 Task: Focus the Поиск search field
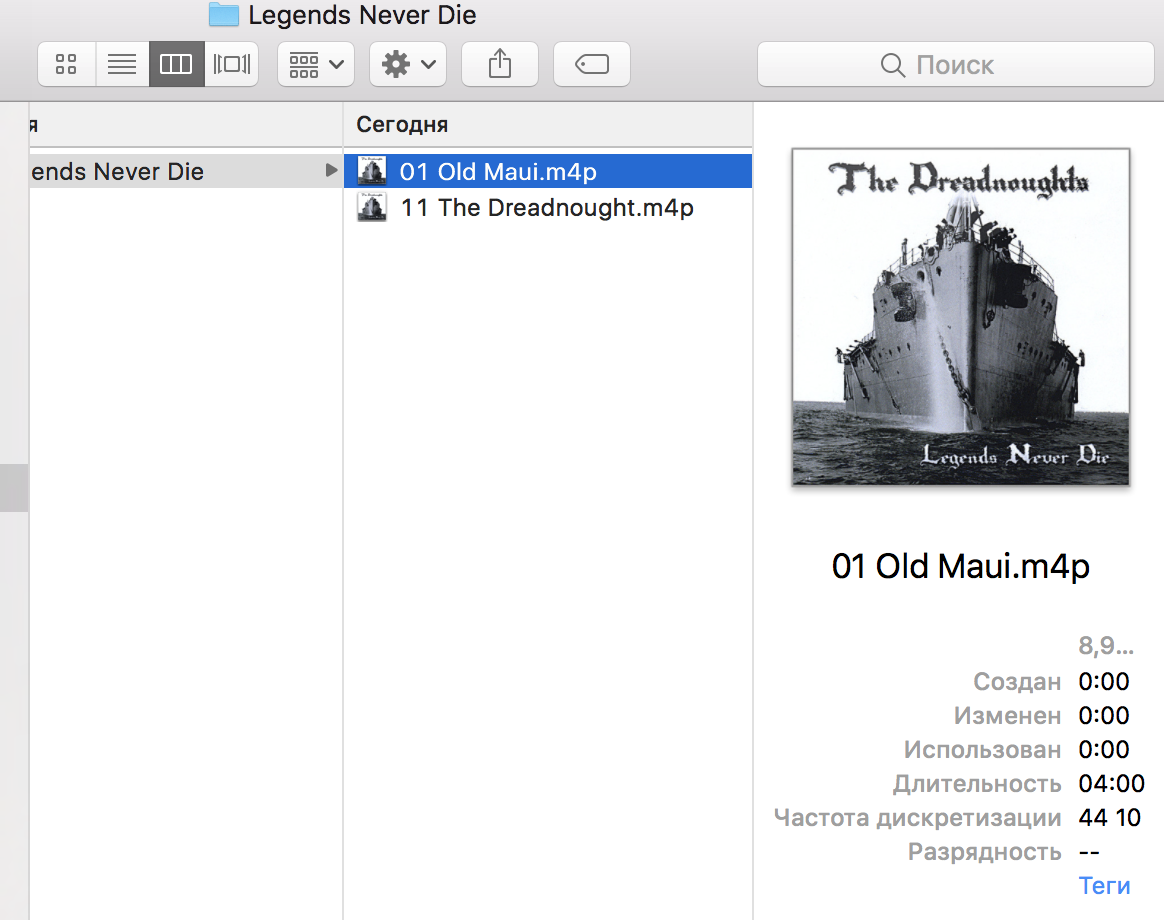click(x=955, y=65)
